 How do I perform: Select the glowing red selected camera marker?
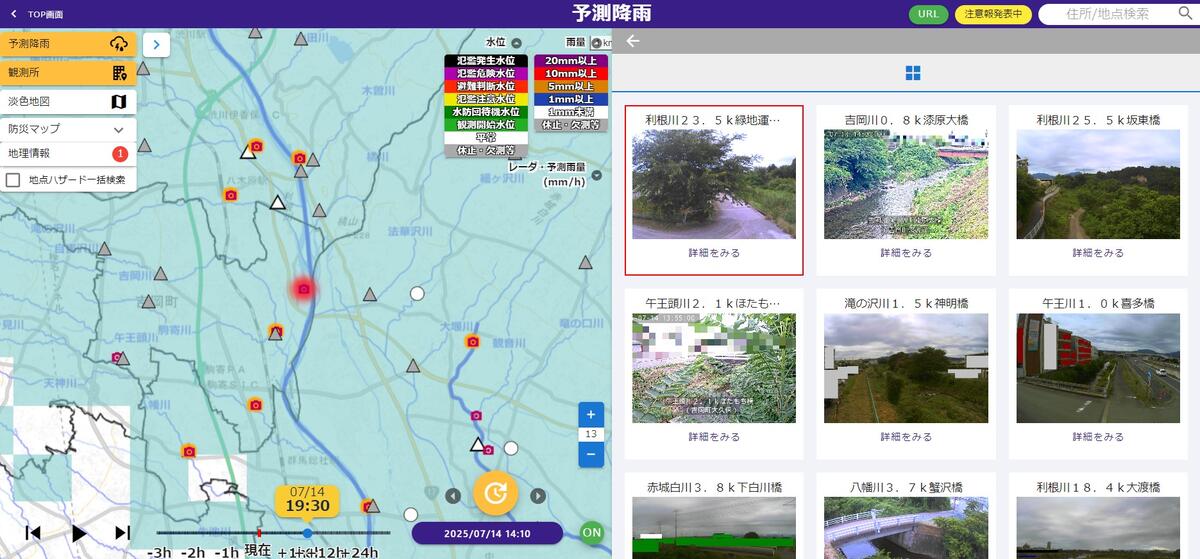[305, 289]
